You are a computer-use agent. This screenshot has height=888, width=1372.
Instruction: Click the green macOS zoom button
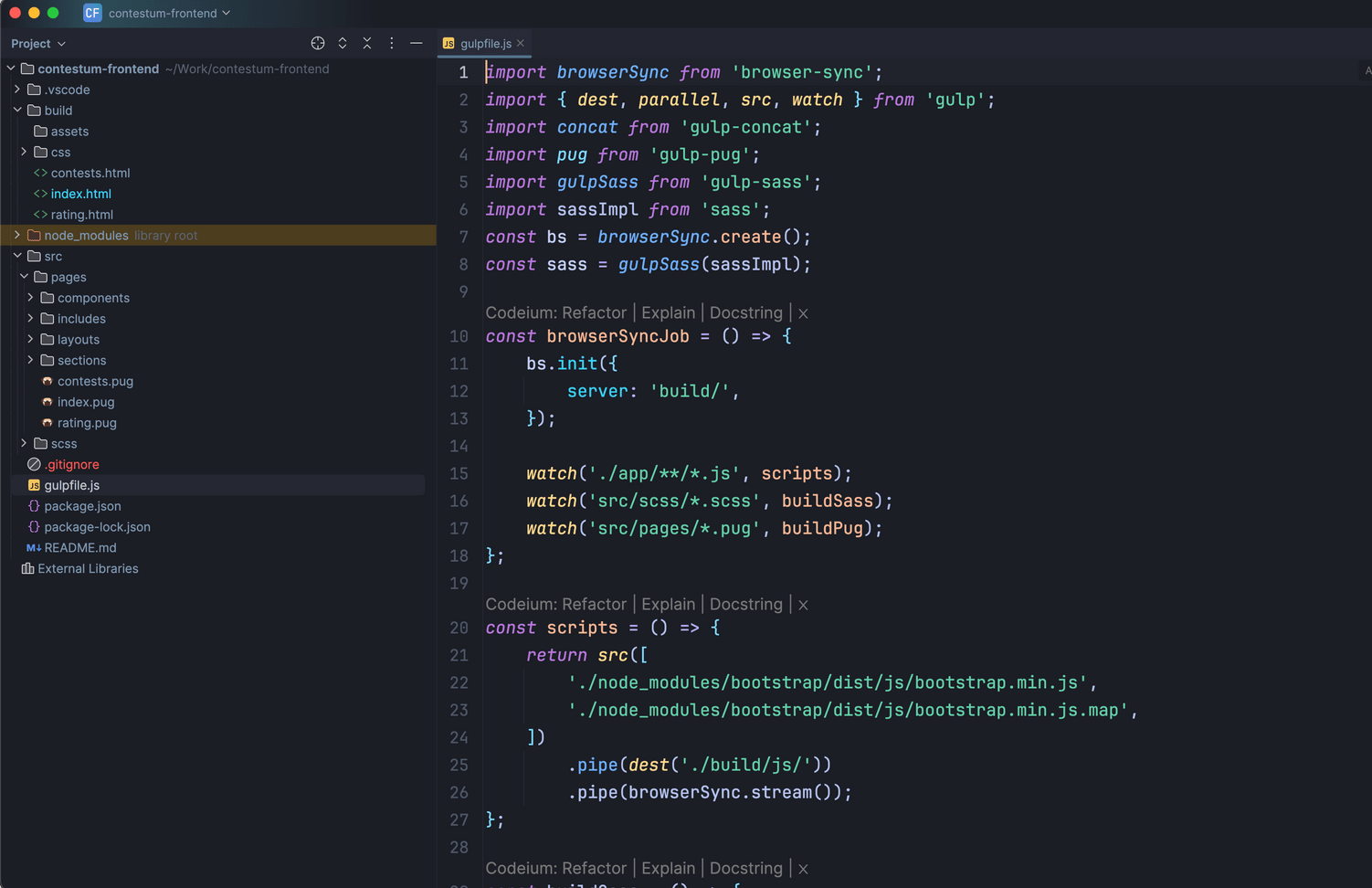point(53,13)
